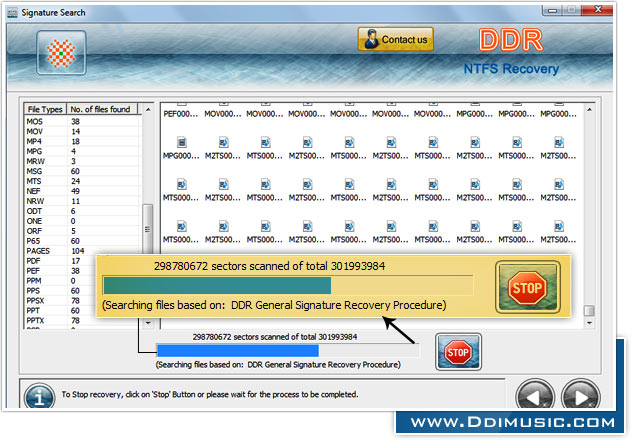Select the PAGES file type row
The width and height of the screenshot is (631, 440).
pos(82,251)
